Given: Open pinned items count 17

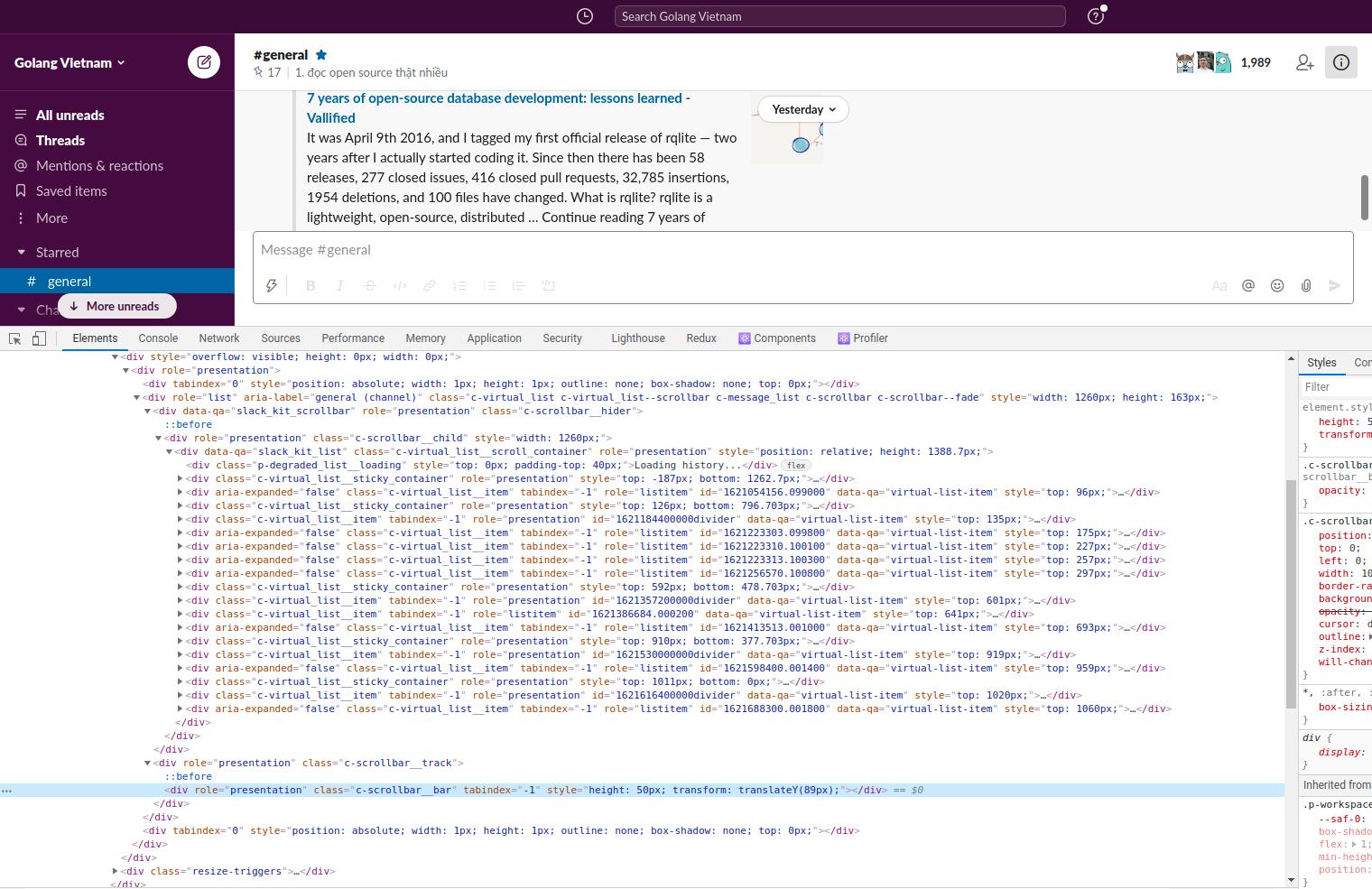Looking at the screenshot, I should 267,72.
